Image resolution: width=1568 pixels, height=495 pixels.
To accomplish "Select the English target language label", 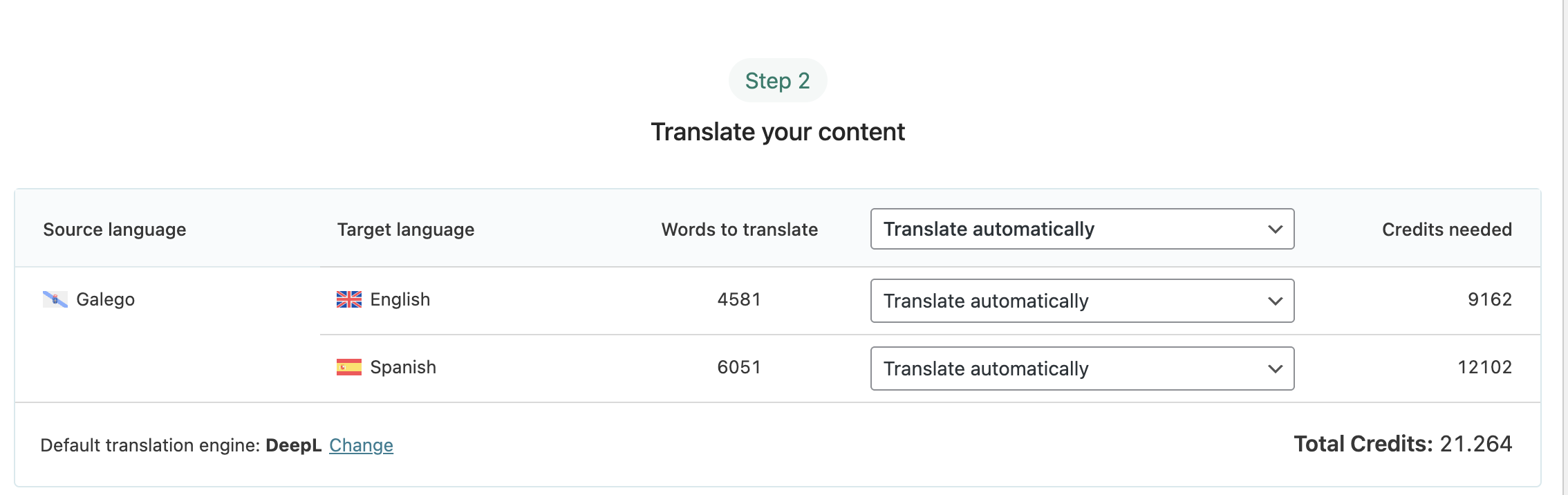I will pyautogui.click(x=400, y=299).
